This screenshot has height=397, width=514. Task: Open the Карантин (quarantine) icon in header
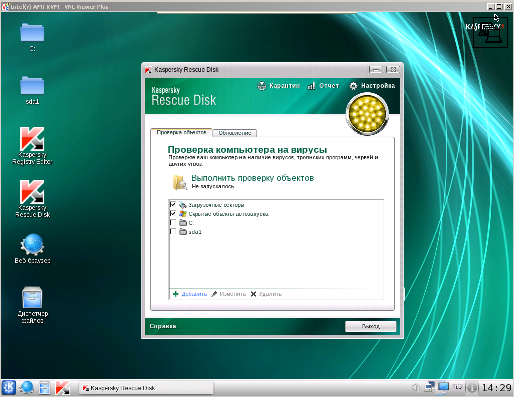(262, 86)
